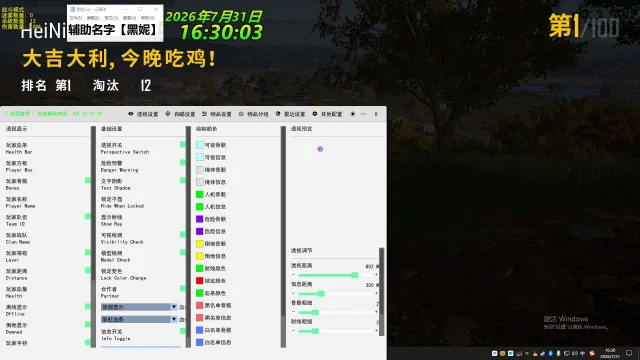Click the 透视调节 section scrollbar
This screenshot has width=640, height=360.
382,292
